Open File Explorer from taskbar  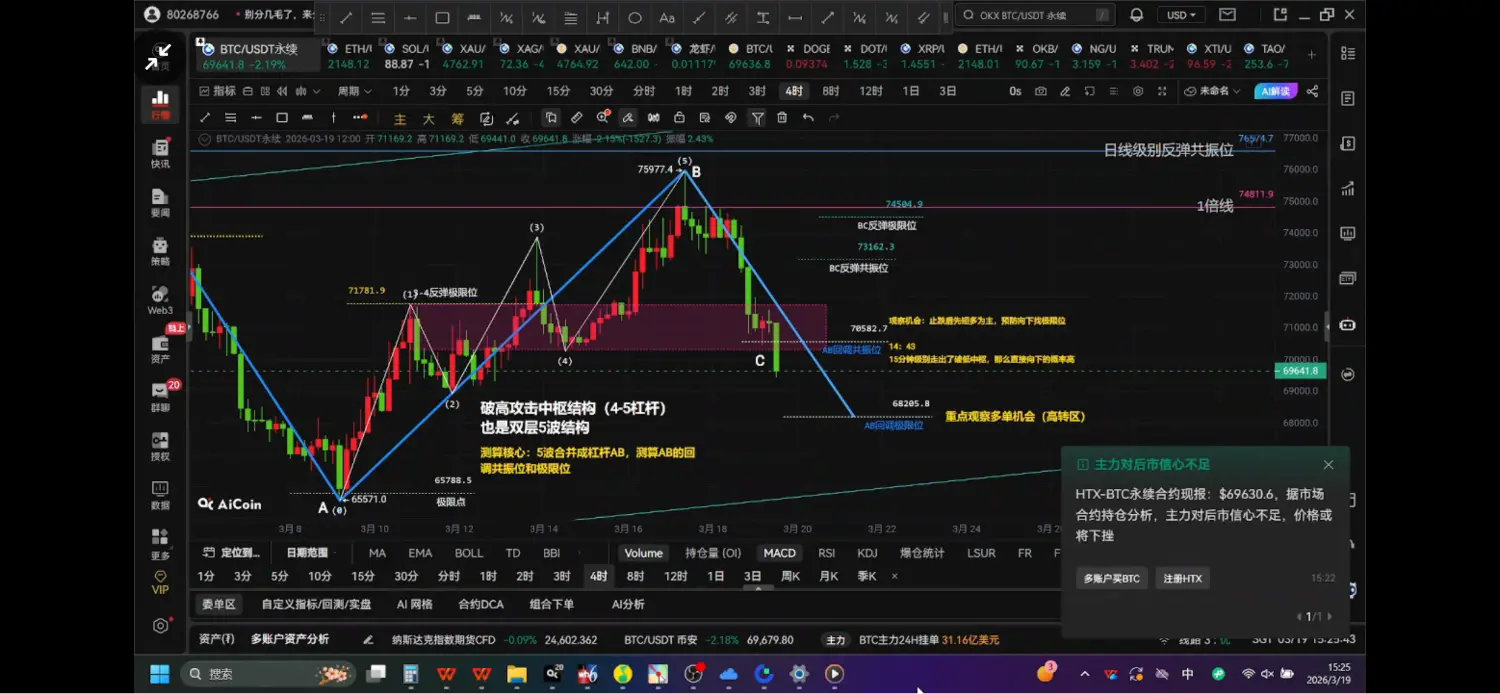click(x=517, y=674)
